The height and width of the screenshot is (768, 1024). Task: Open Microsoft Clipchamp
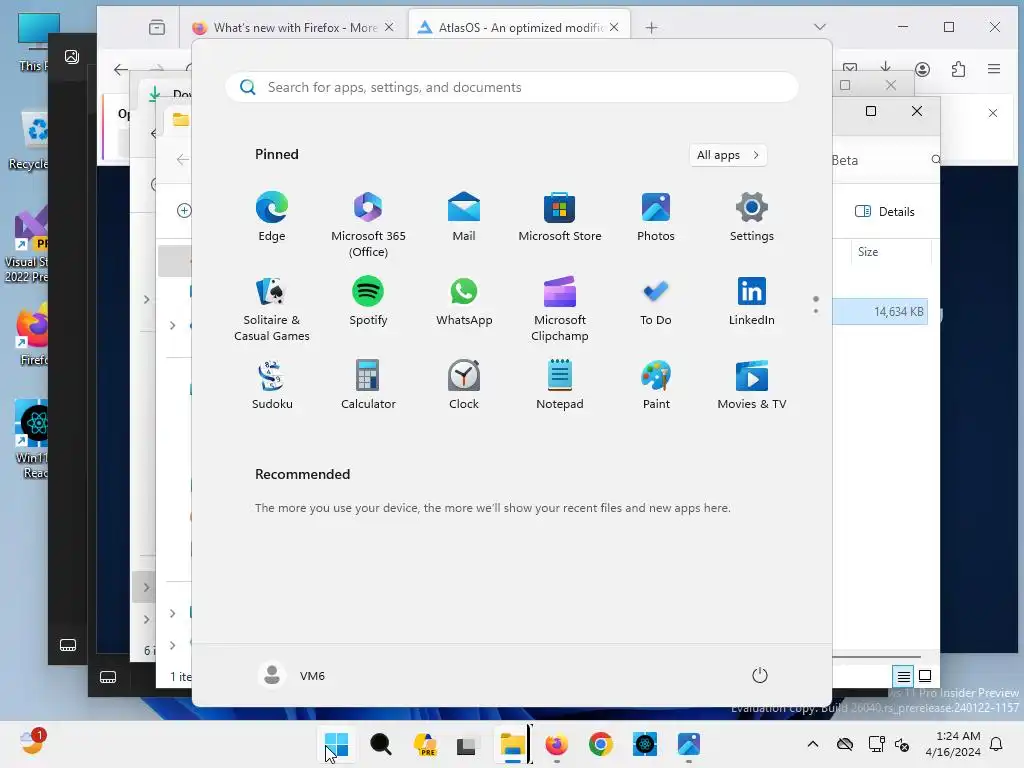click(560, 308)
